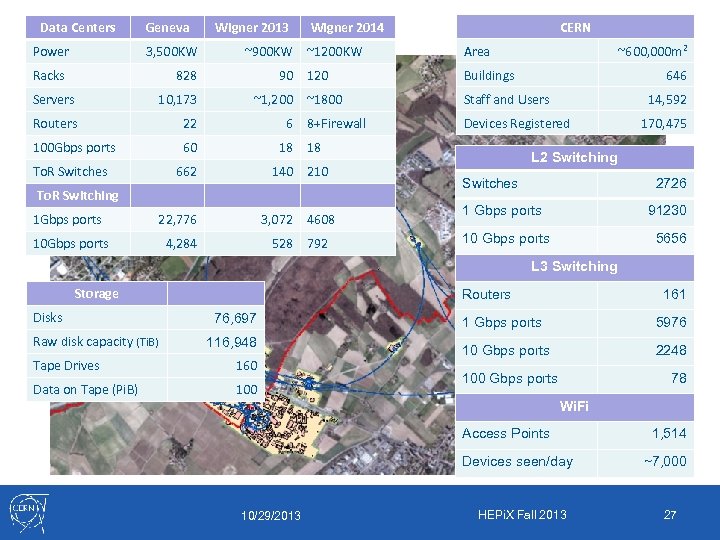Viewport: 720px width, 540px height.
Task: Click the CERN table title header
Action: click(575, 27)
